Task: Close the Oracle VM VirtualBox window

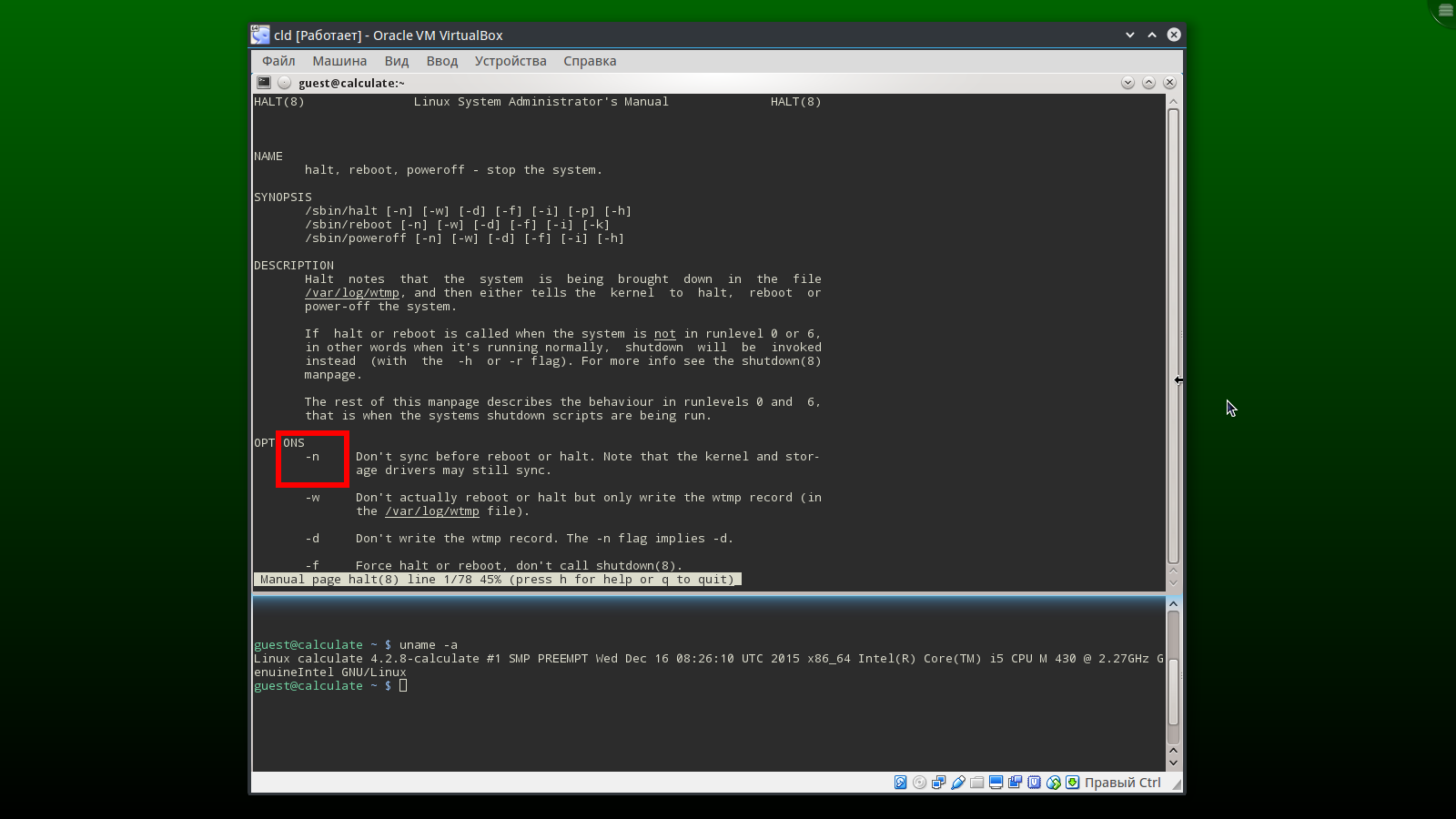Action: pyautogui.click(x=1174, y=35)
